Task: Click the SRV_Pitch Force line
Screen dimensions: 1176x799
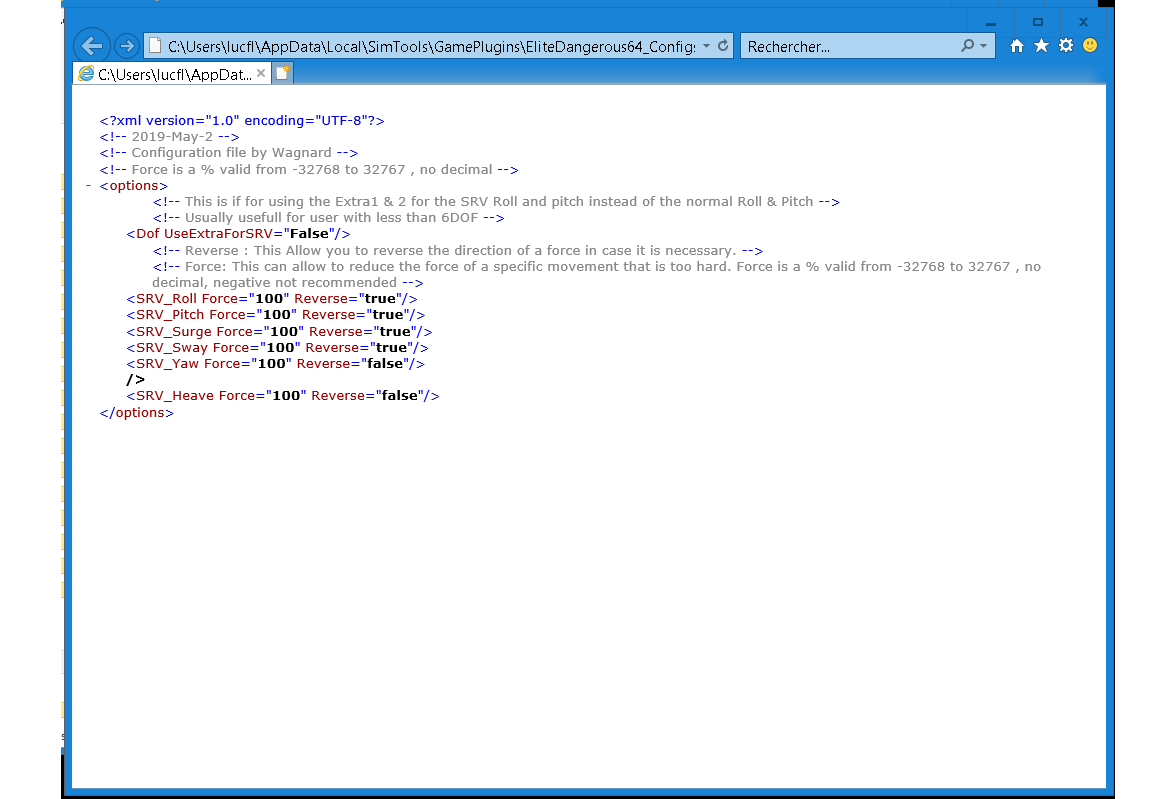Action: 275,314
